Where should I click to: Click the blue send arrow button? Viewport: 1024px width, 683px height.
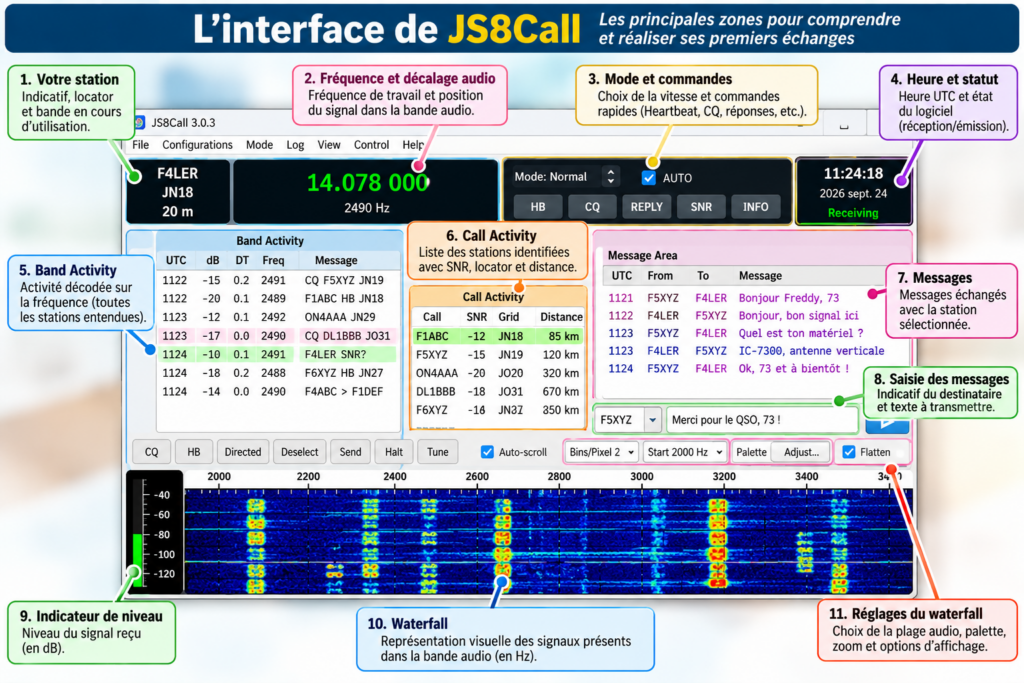(x=886, y=426)
